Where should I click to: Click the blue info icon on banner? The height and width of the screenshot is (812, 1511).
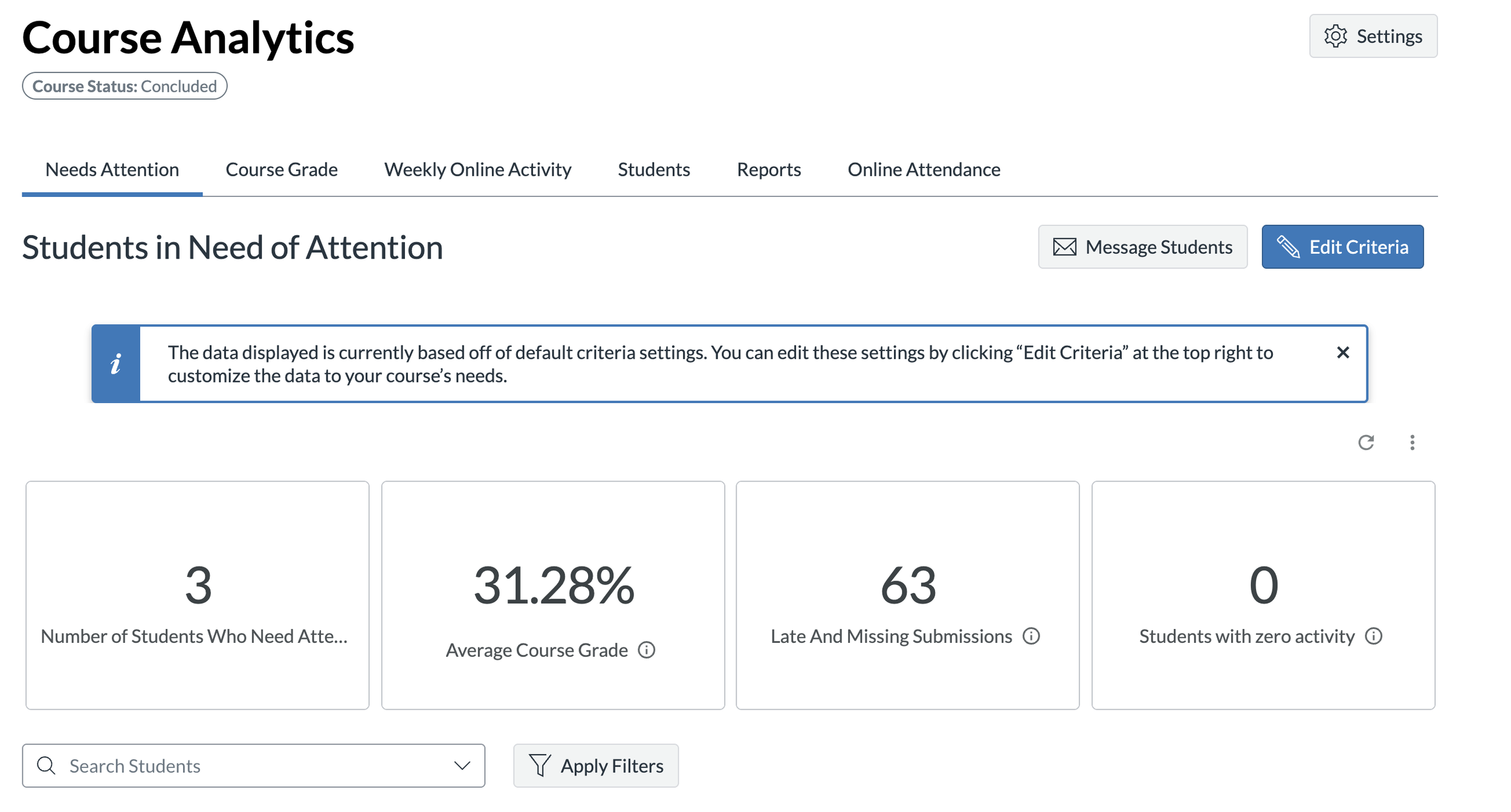pyautogui.click(x=116, y=364)
